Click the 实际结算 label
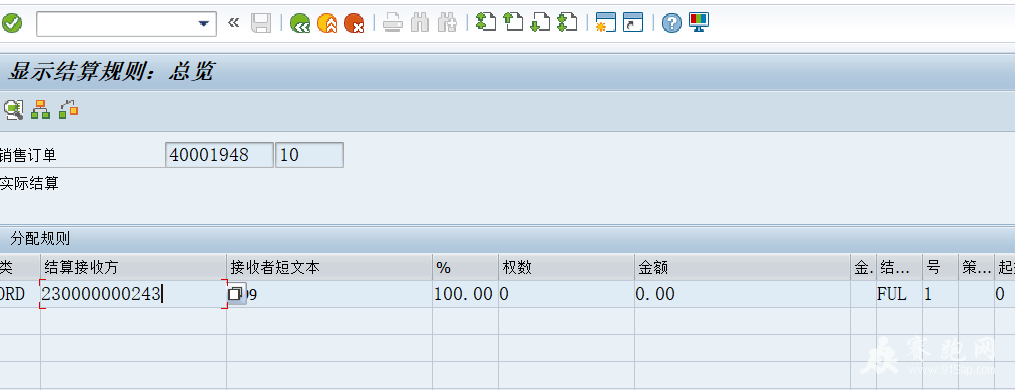The width and height of the screenshot is (1015, 390). tap(29, 183)
